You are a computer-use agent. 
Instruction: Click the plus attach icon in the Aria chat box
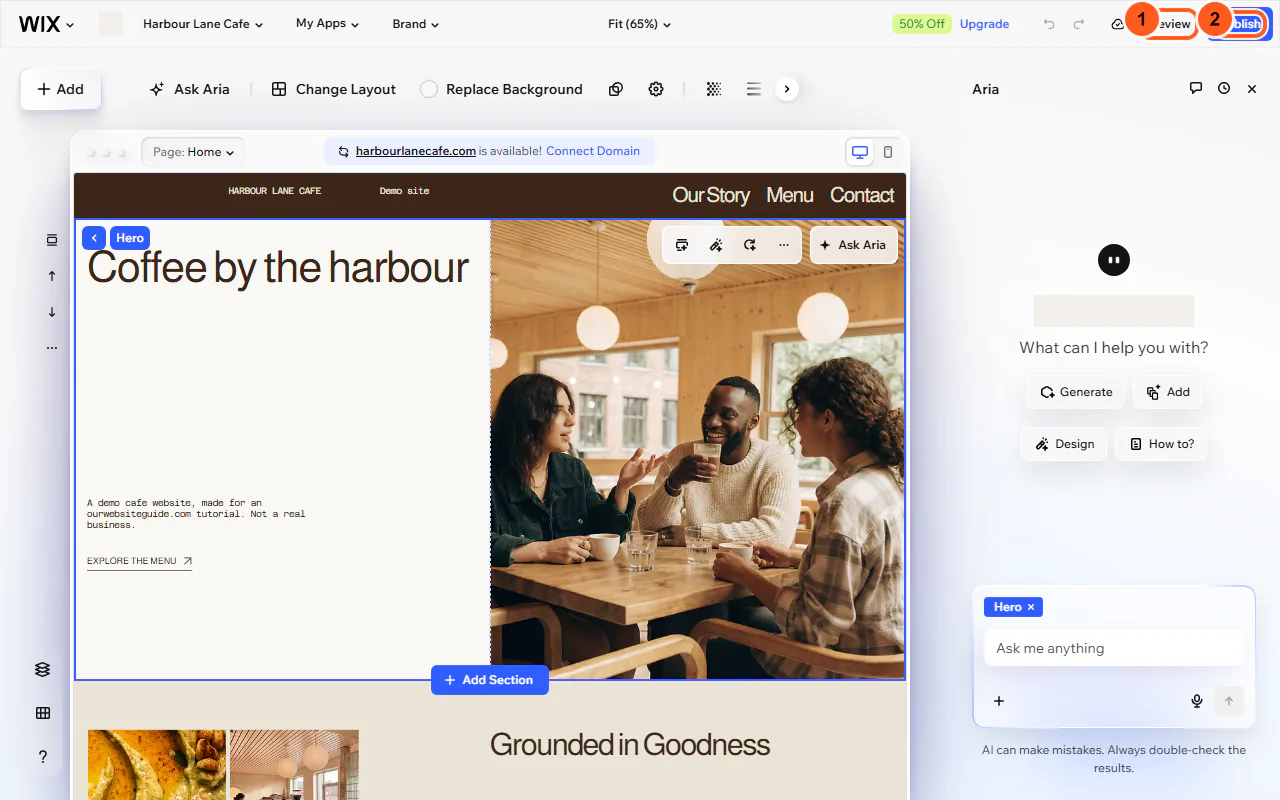click(x=999, y=701)
